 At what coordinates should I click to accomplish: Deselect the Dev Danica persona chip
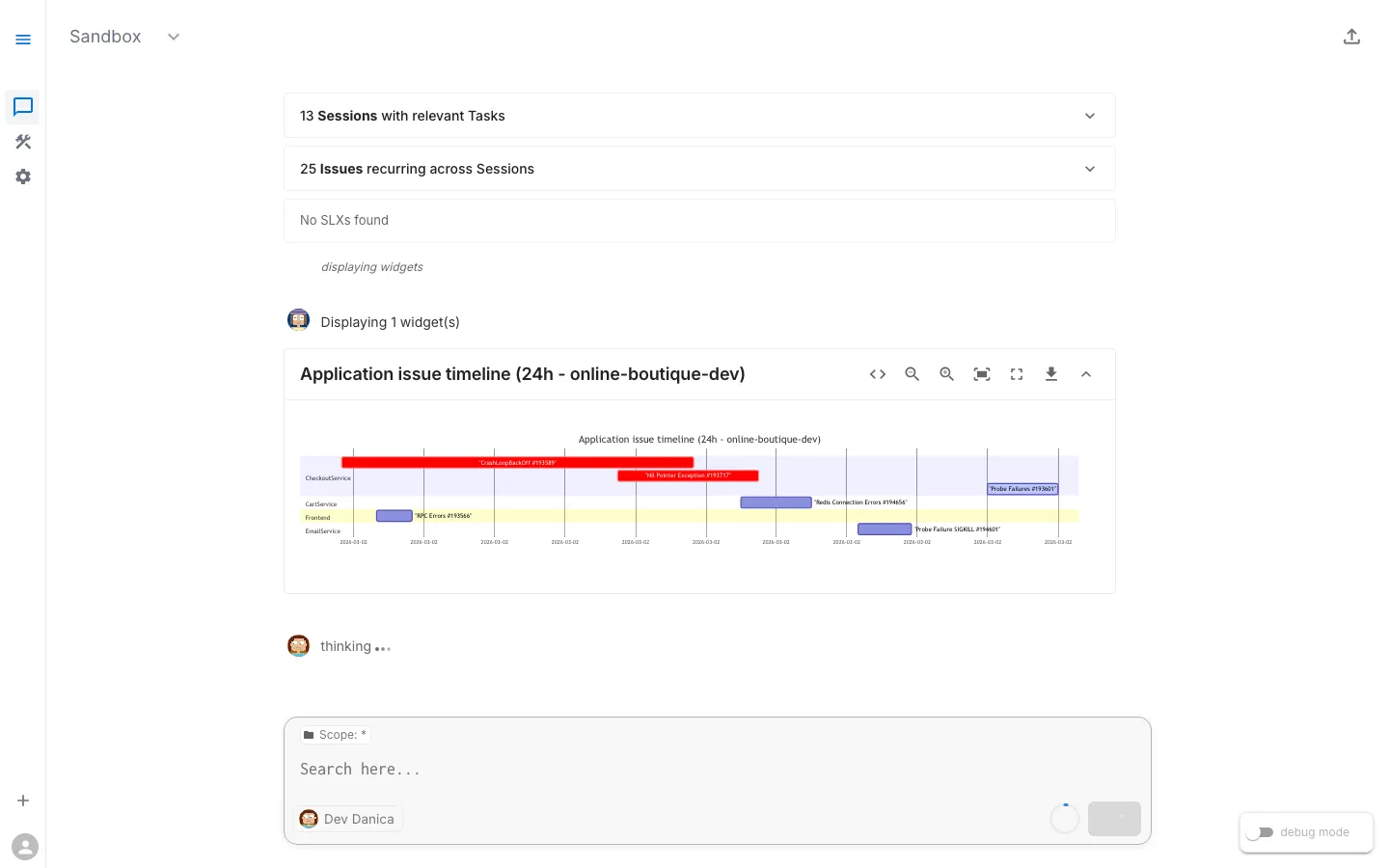(348, 818)
